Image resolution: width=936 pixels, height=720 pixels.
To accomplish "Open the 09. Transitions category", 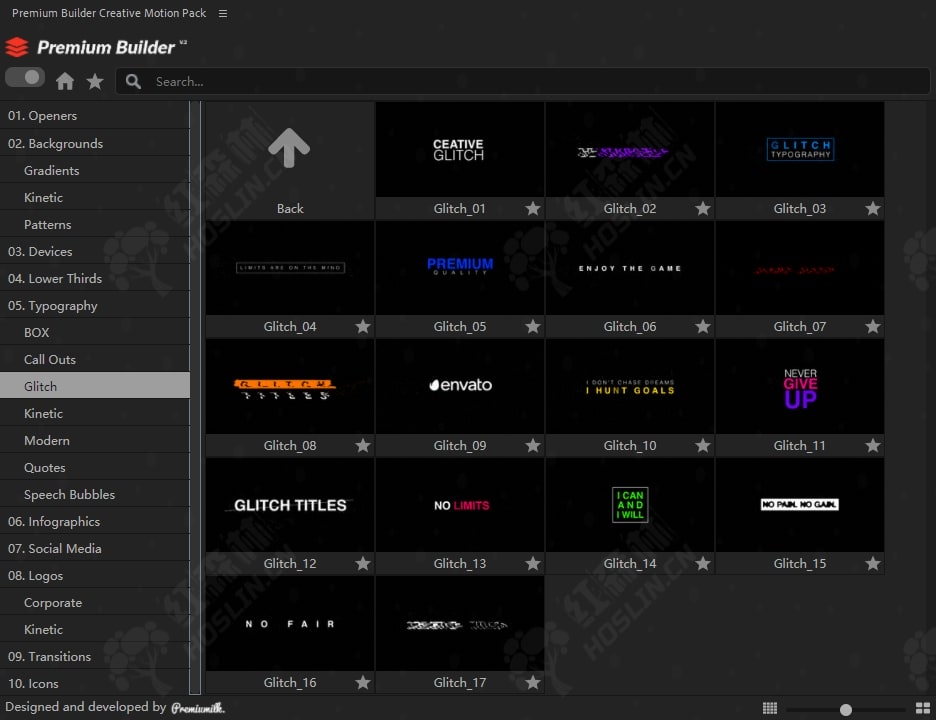I will click(95, 657).
